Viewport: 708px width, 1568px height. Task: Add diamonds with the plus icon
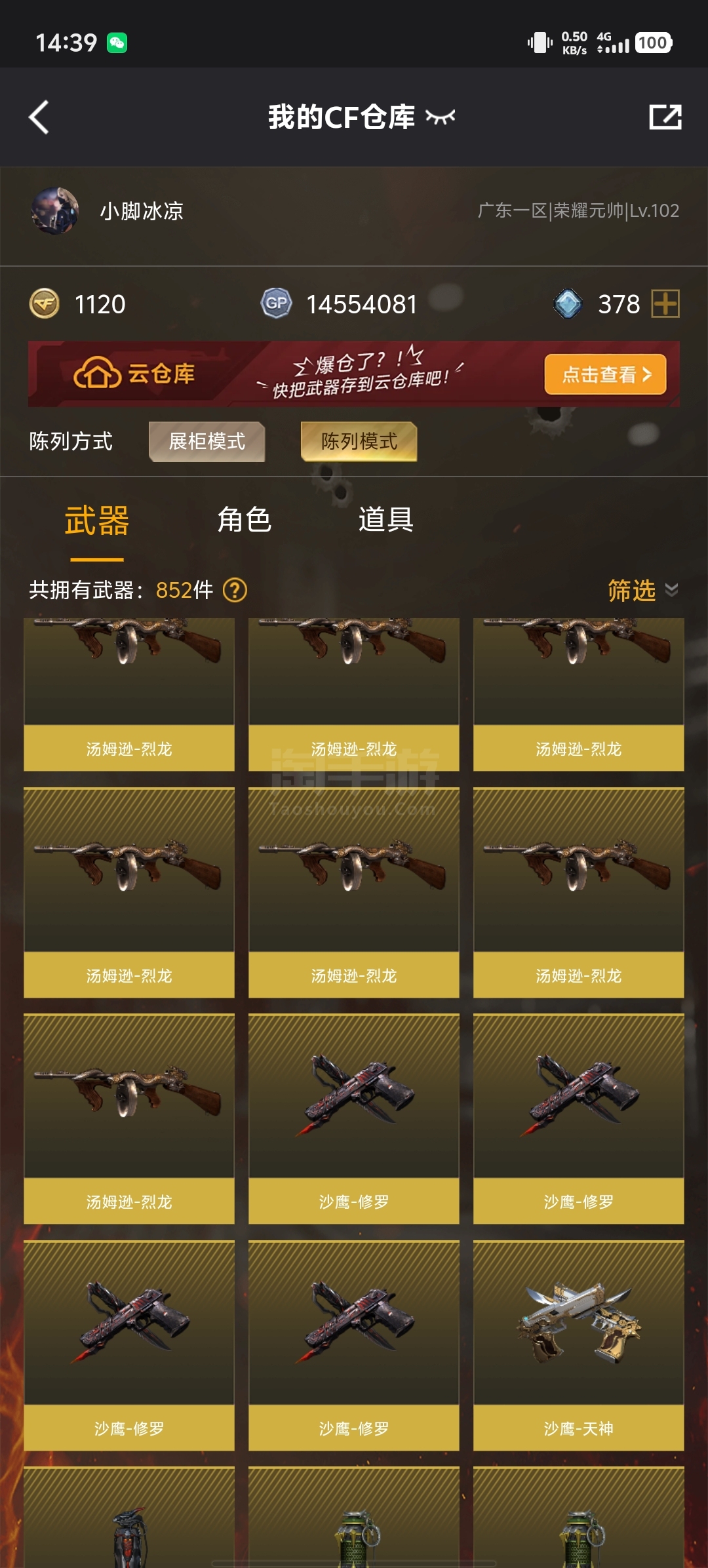coord(665,304)
